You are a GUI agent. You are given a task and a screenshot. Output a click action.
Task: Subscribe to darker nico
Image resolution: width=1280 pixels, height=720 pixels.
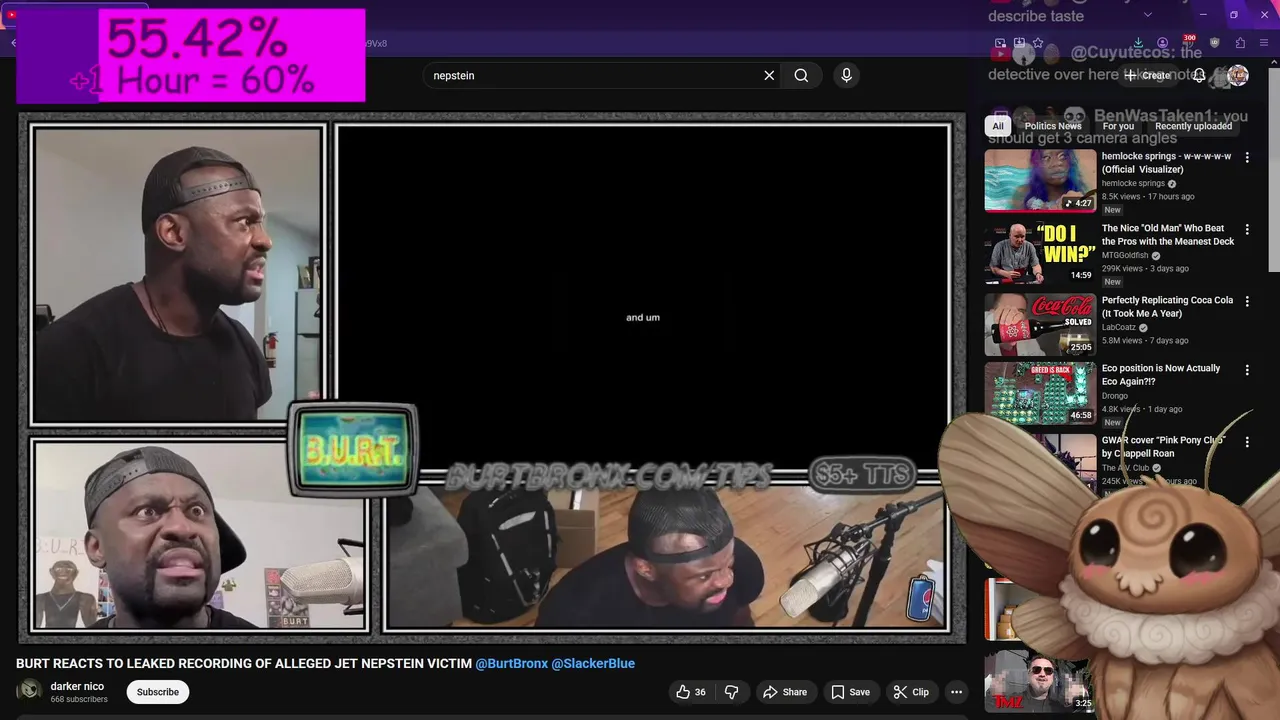coord(158,692)
